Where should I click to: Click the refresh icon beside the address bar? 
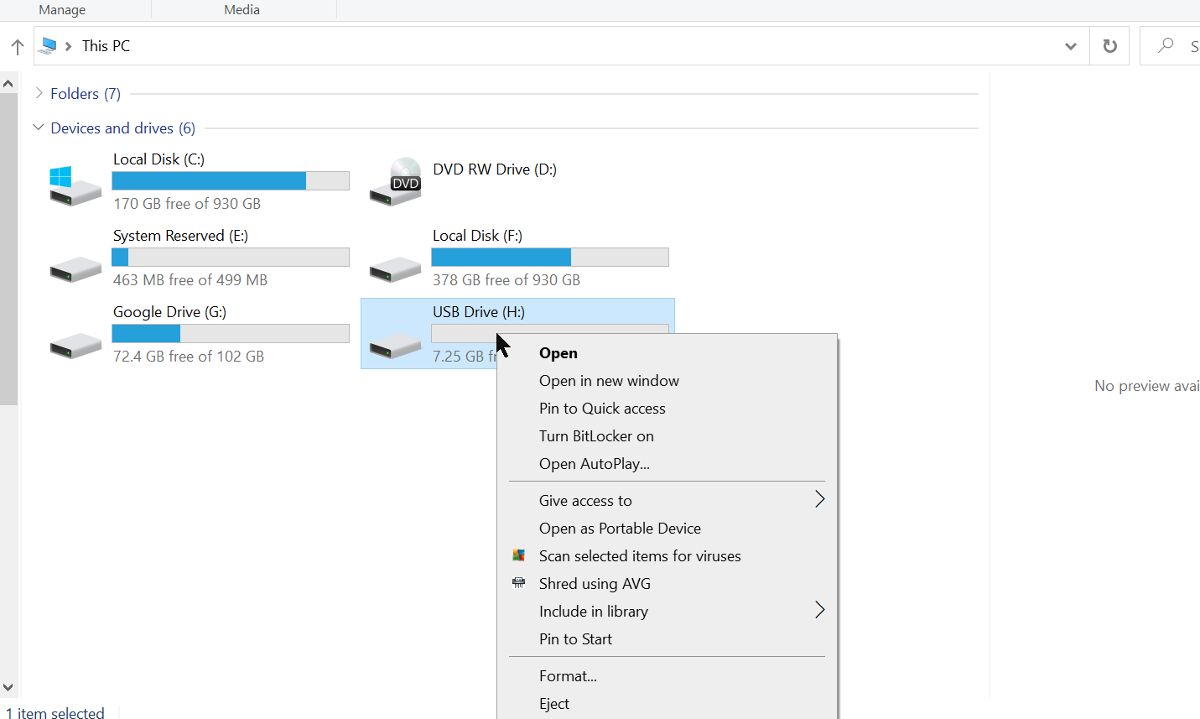coord(1109,46)
